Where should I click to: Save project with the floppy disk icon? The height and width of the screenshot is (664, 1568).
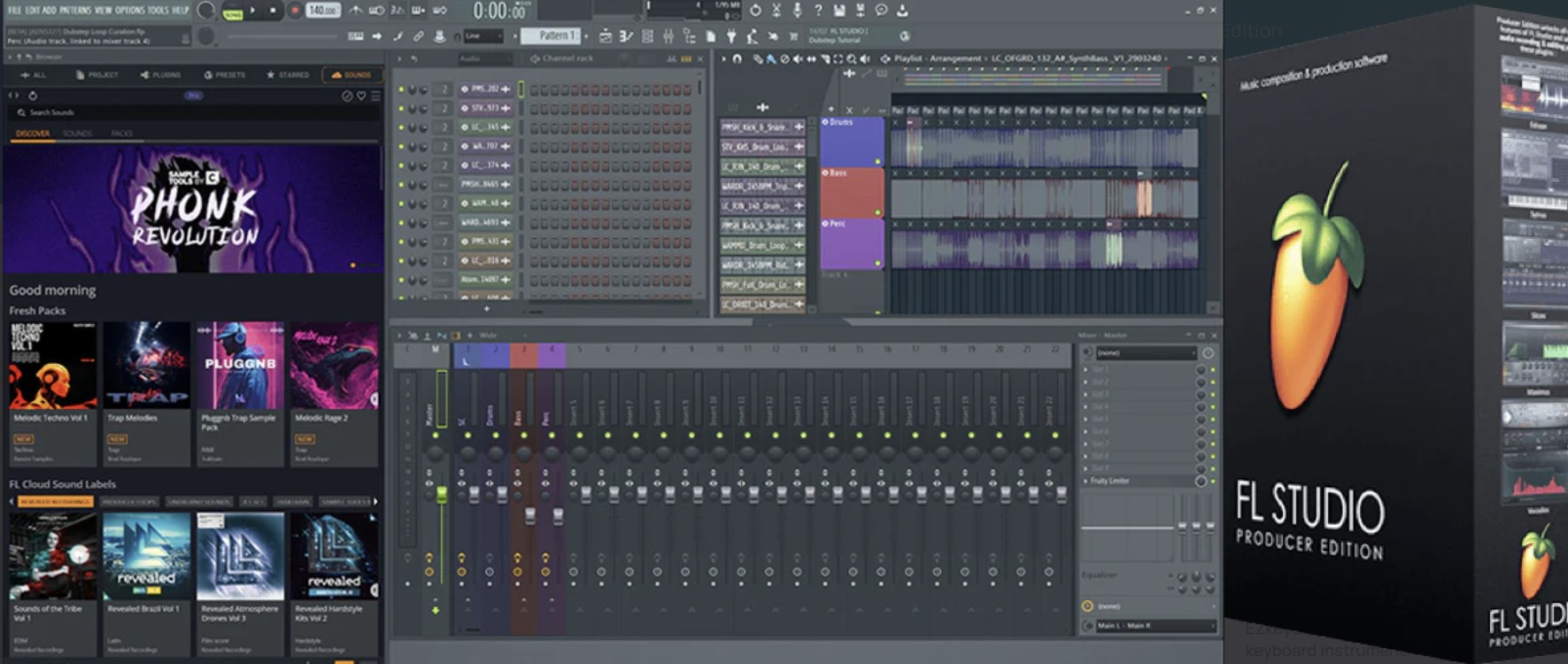point(838,11)
